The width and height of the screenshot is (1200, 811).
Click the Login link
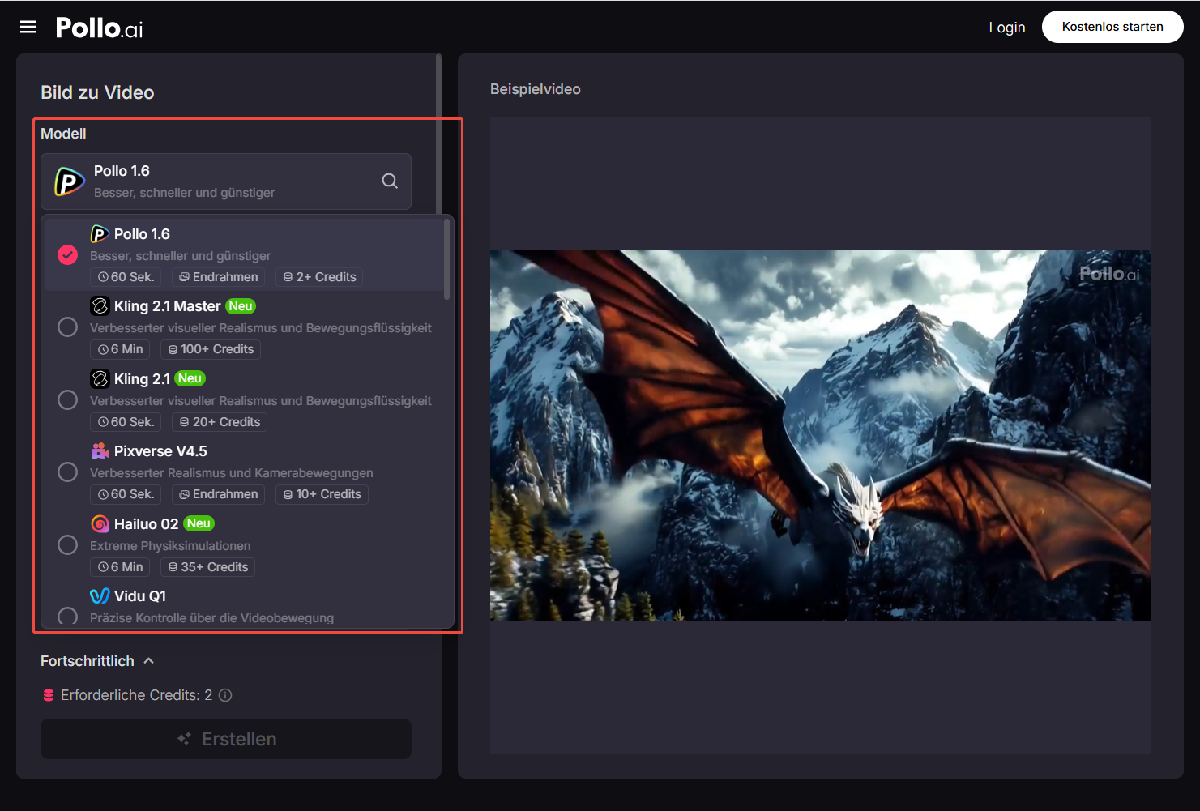(x=1007, y=27)
